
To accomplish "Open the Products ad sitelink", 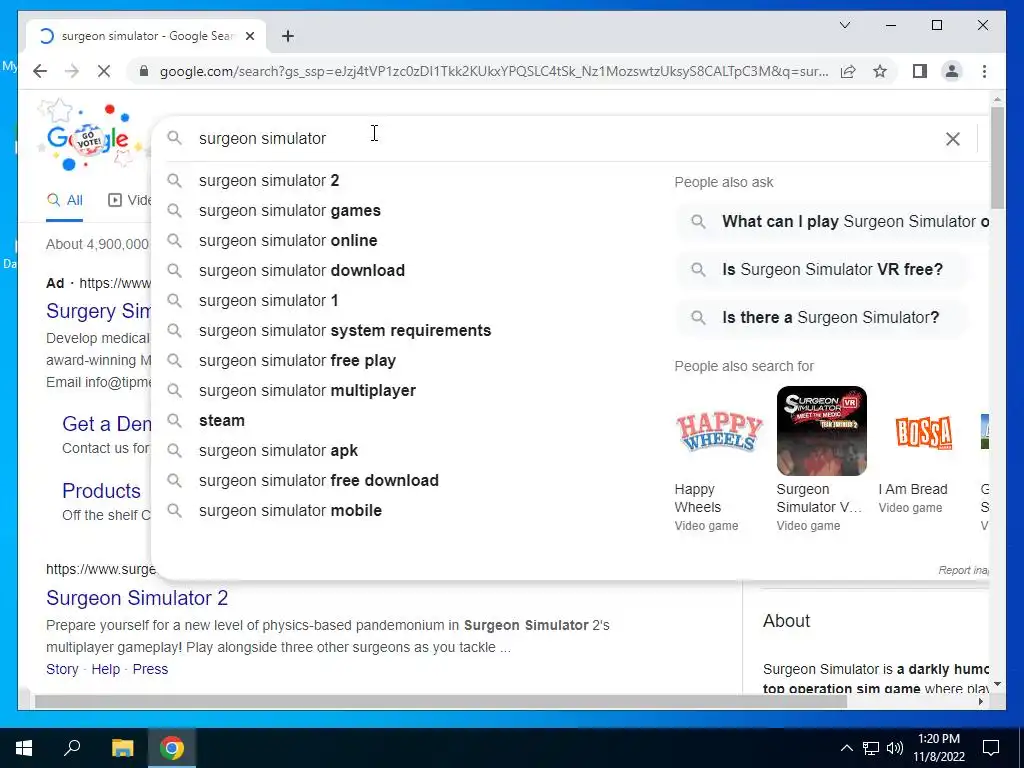I will coord(101,490).
